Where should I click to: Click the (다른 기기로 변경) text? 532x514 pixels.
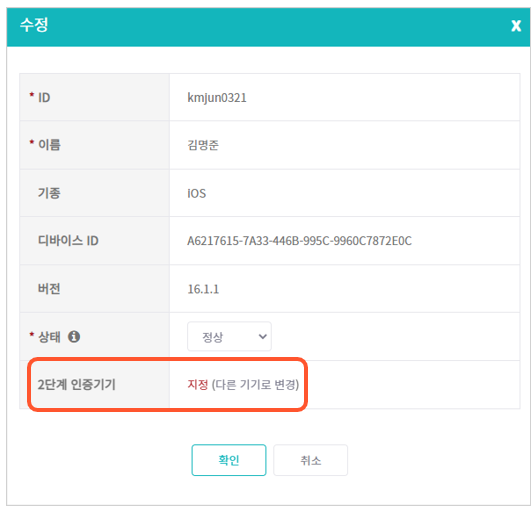(255, 384)
